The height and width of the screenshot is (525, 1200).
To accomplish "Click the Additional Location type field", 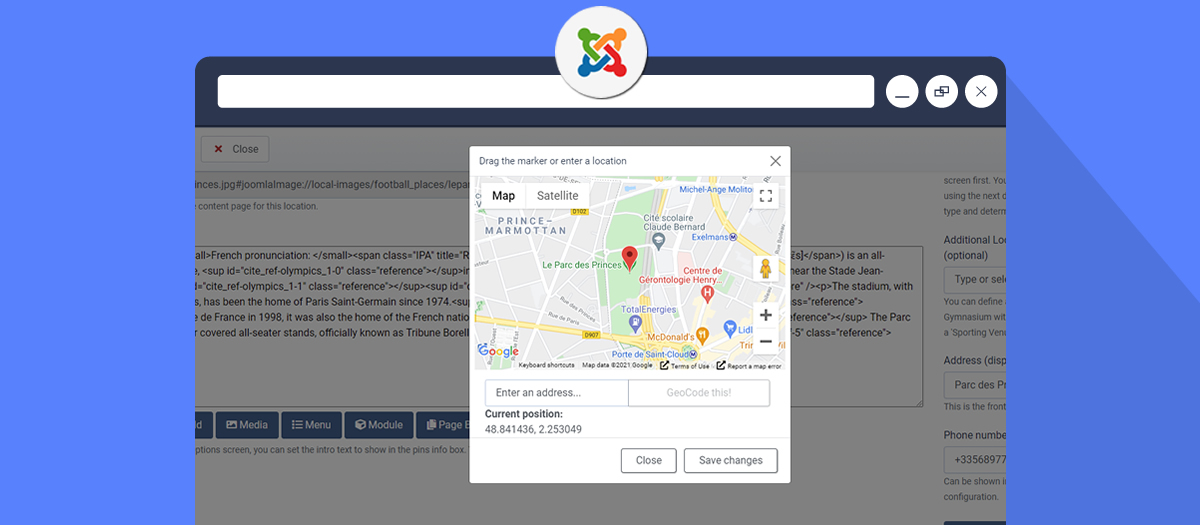I will tap(974, 279).
